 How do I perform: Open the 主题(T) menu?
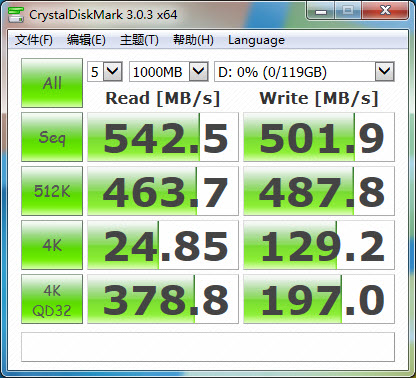pos(139,40)
